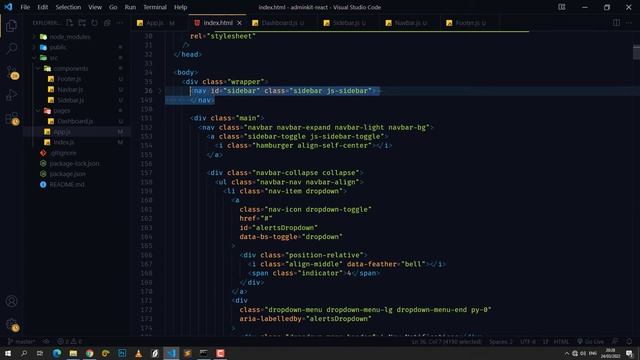Click the errors and warnings counter
The width and height of the screenshot is (640, 360).
coord(69,341)
